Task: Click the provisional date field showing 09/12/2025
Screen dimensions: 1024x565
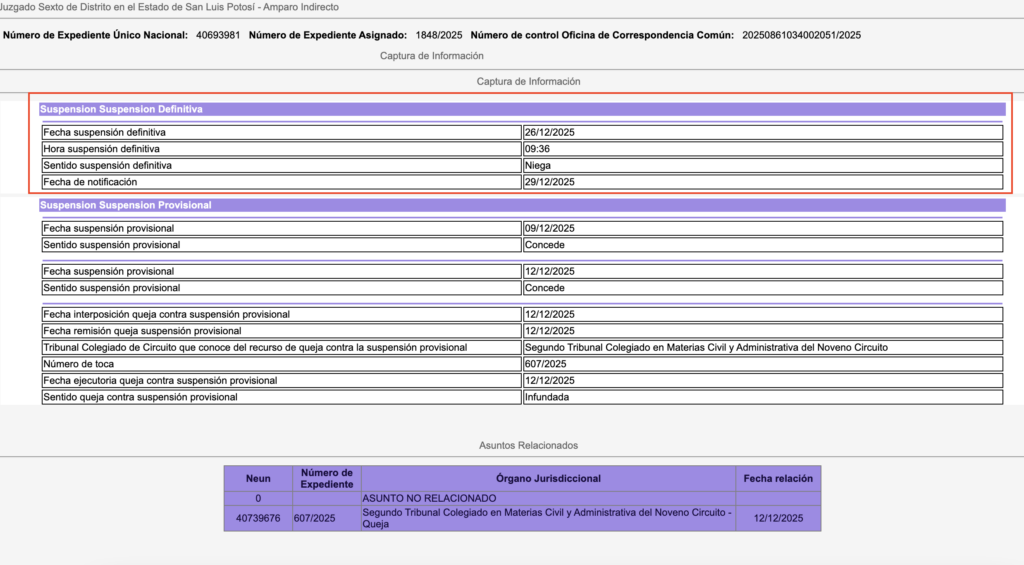Action: pyautogui.click(x=761, y=228)
